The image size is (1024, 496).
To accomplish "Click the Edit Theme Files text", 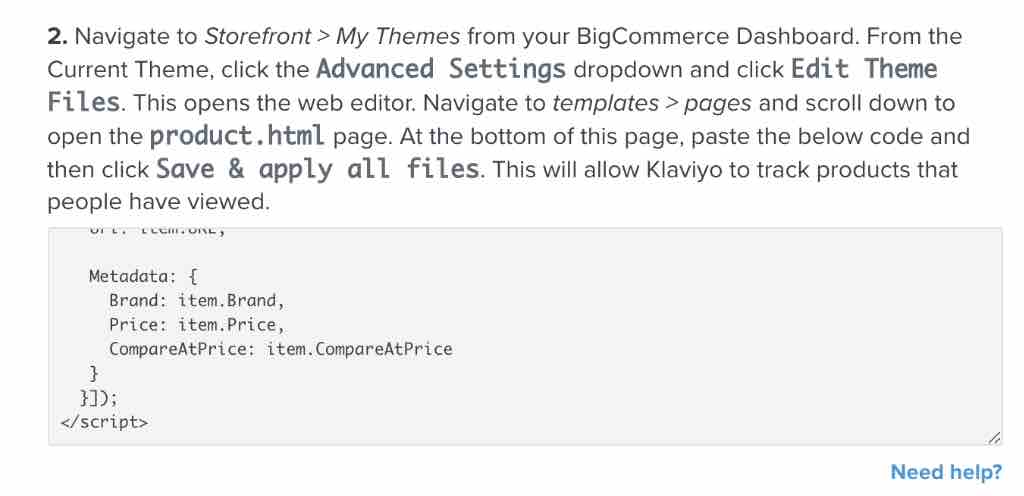I will (864, 70).
